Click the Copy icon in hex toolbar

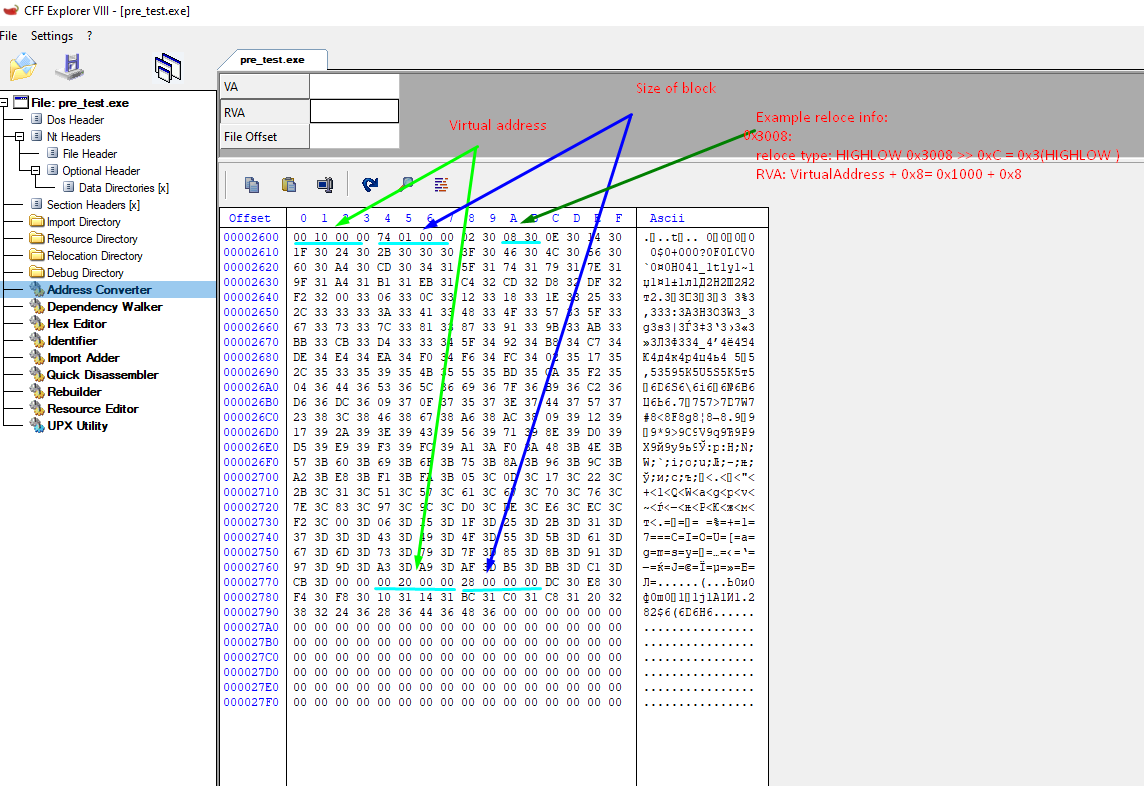(x=252, y=184)
